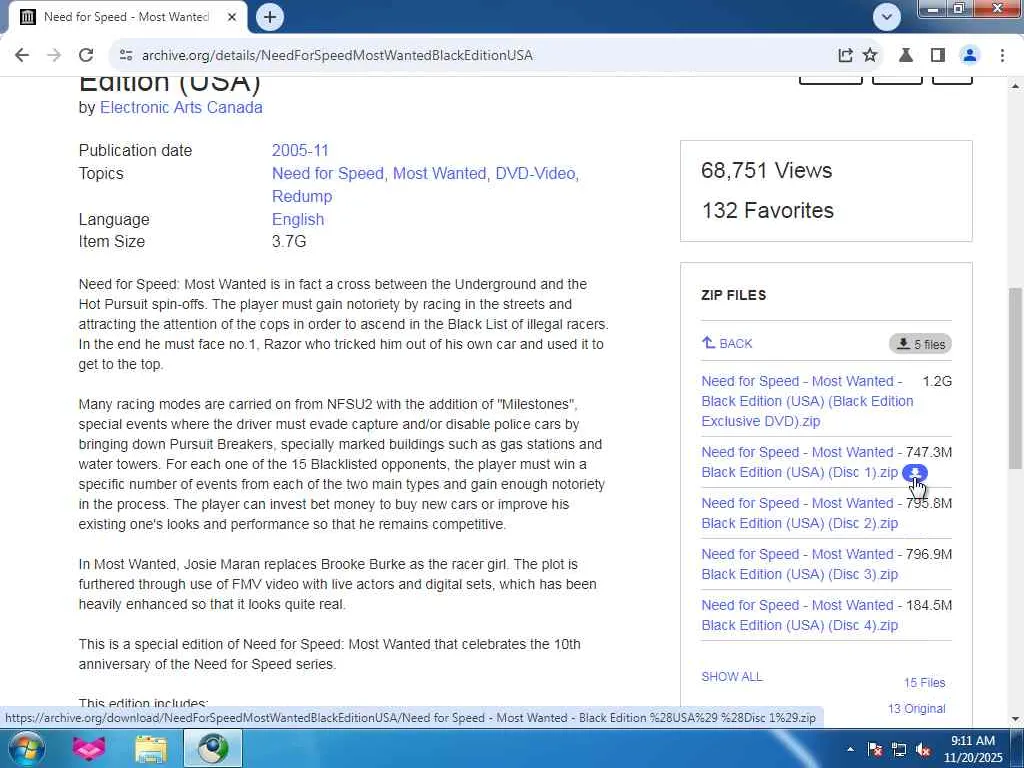Reload the archive.org page
This screenshot has height=768, width=1024.
pos(86,56)
